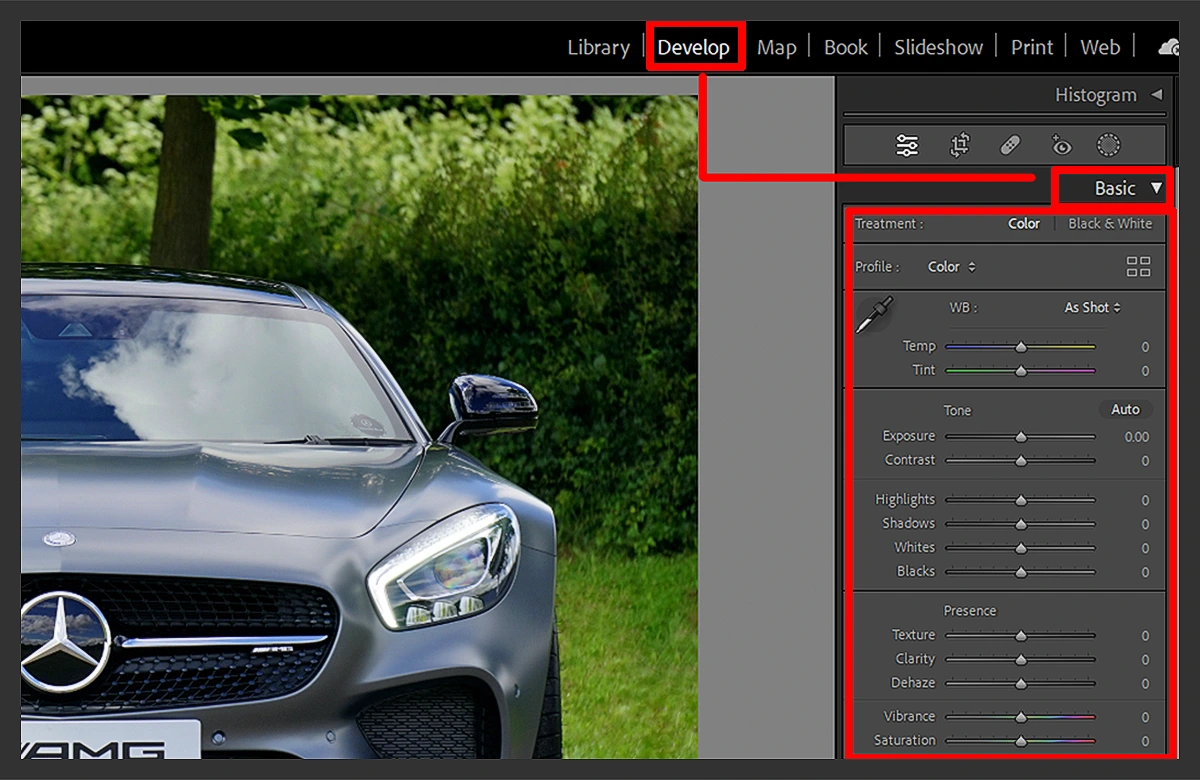Click the cloud sync icon
Image resolution: width=1200 pixels, height=780 pixels.
tap(1168, 47)
